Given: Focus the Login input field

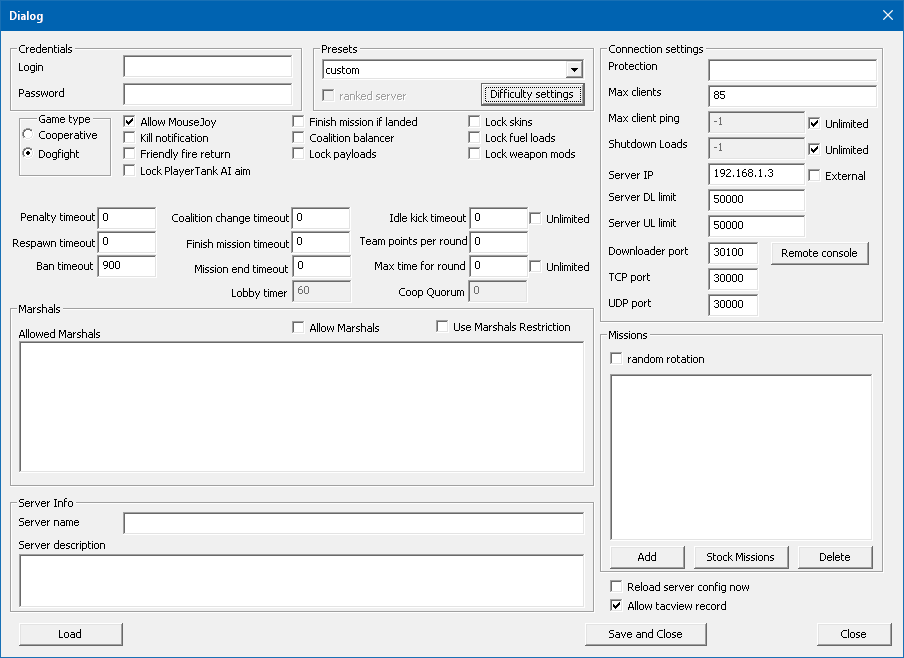Looking at the screenshot, I should coord(207,67).
